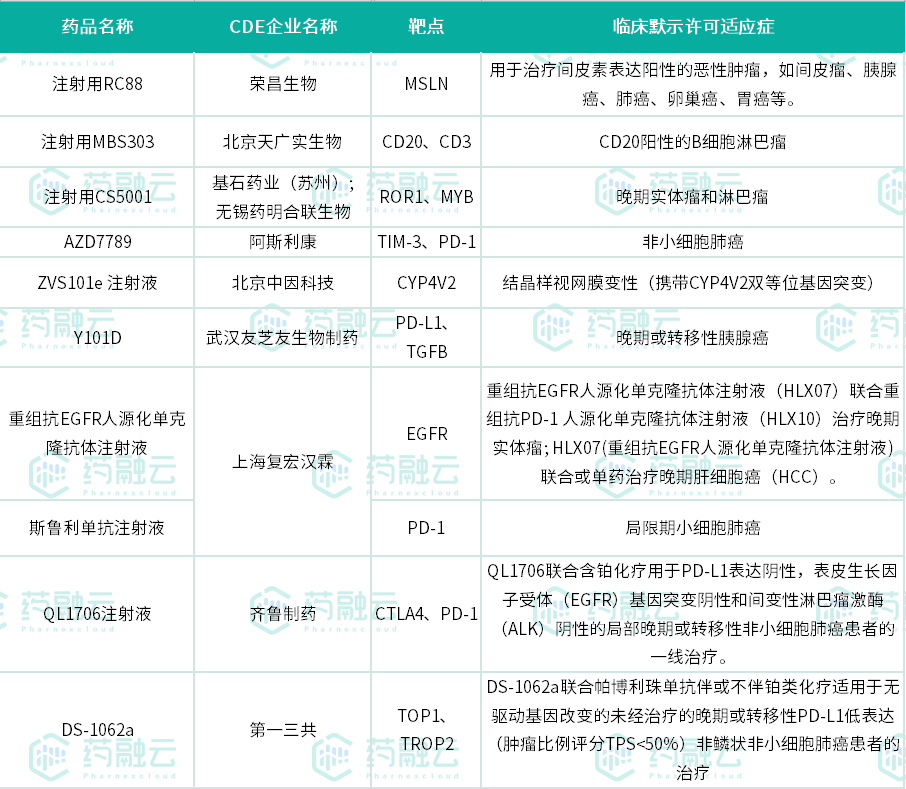Select the 武汉友芝友生物制药 company cell
The width and height of the screenshot is (906, 789).
click(x=283, y=338)
